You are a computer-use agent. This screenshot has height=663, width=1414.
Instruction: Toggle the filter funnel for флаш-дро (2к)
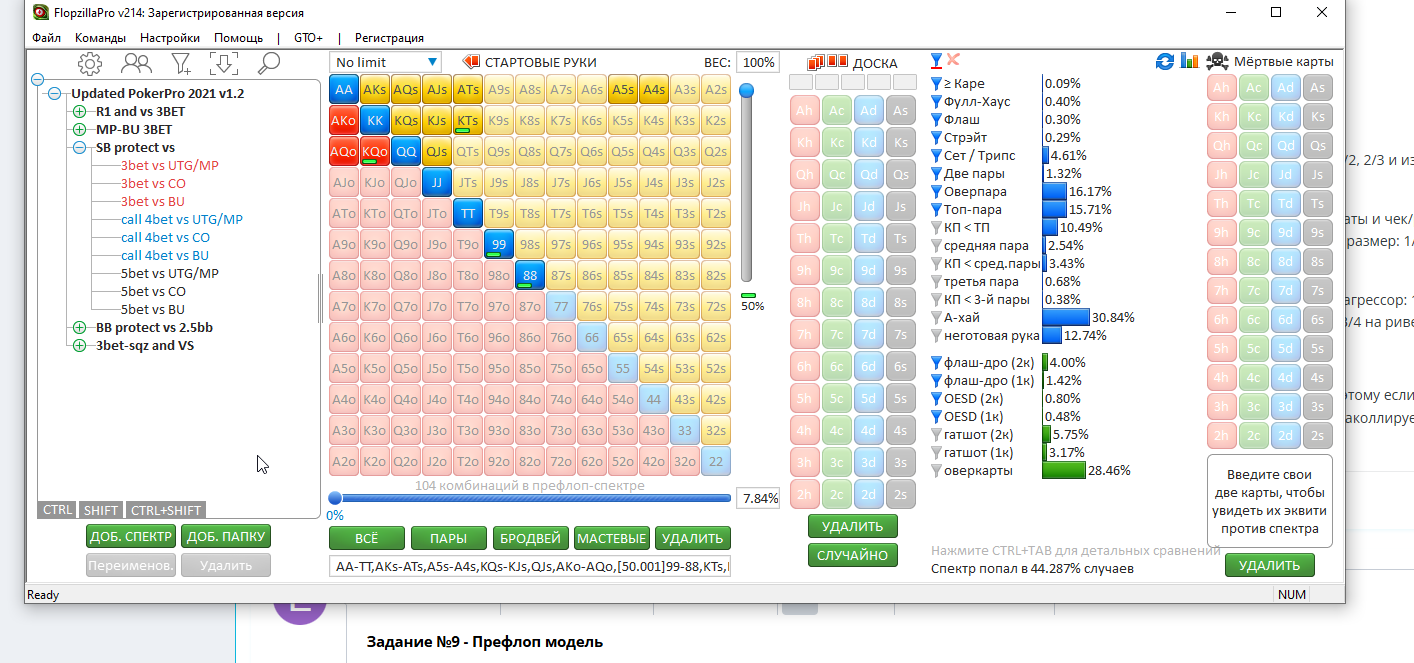point(937,363)
